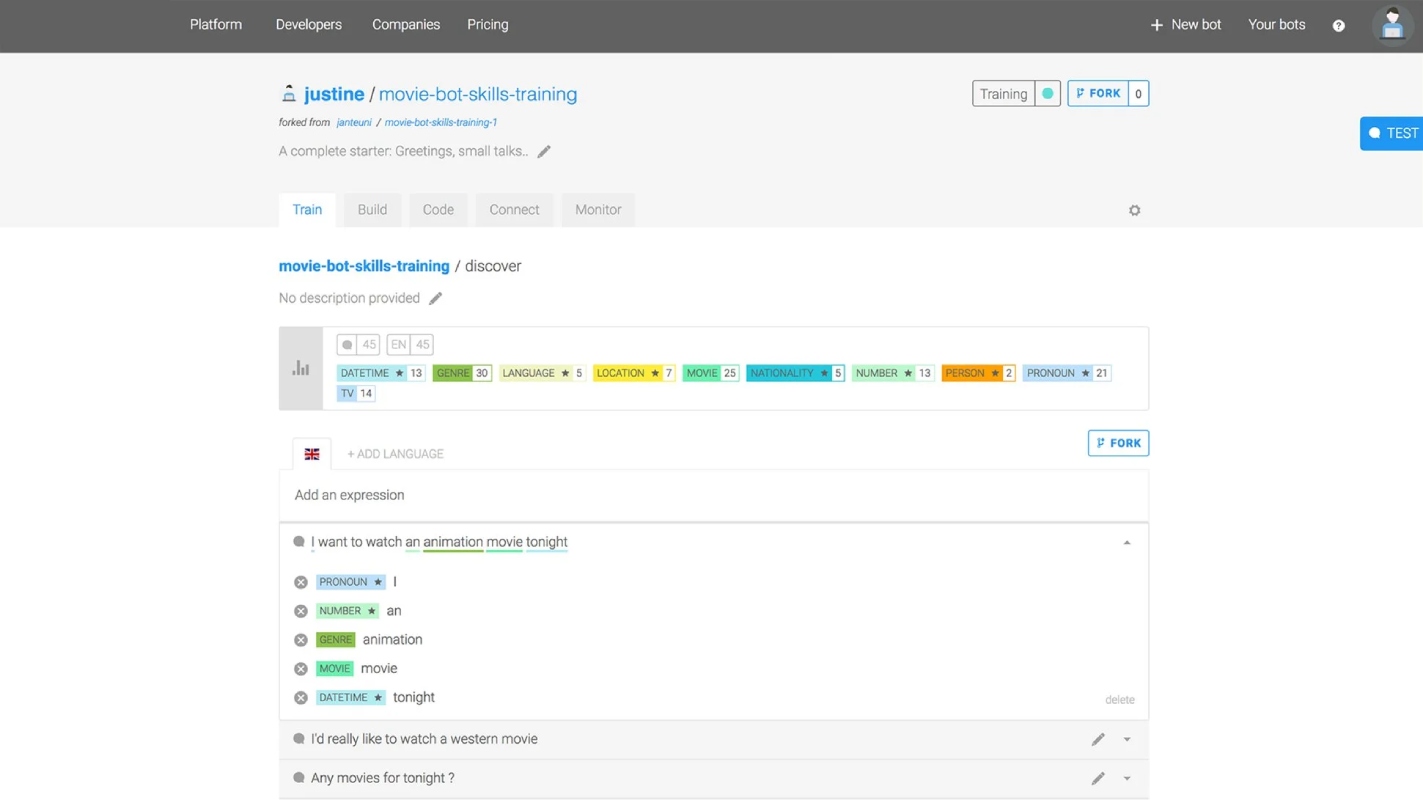The height and width of the screenshot is (800, 1423).
Task: Select the PERSON entity tag
Action: tap(978, 373)
